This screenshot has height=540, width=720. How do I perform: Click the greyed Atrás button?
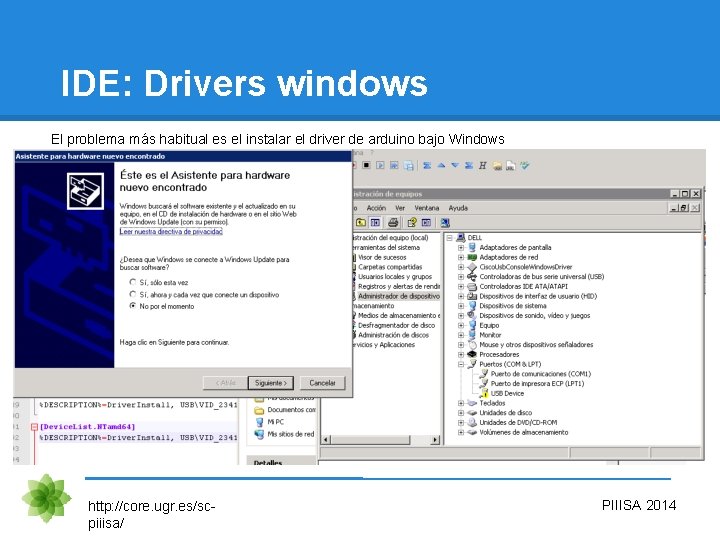[x=225, y=383]
